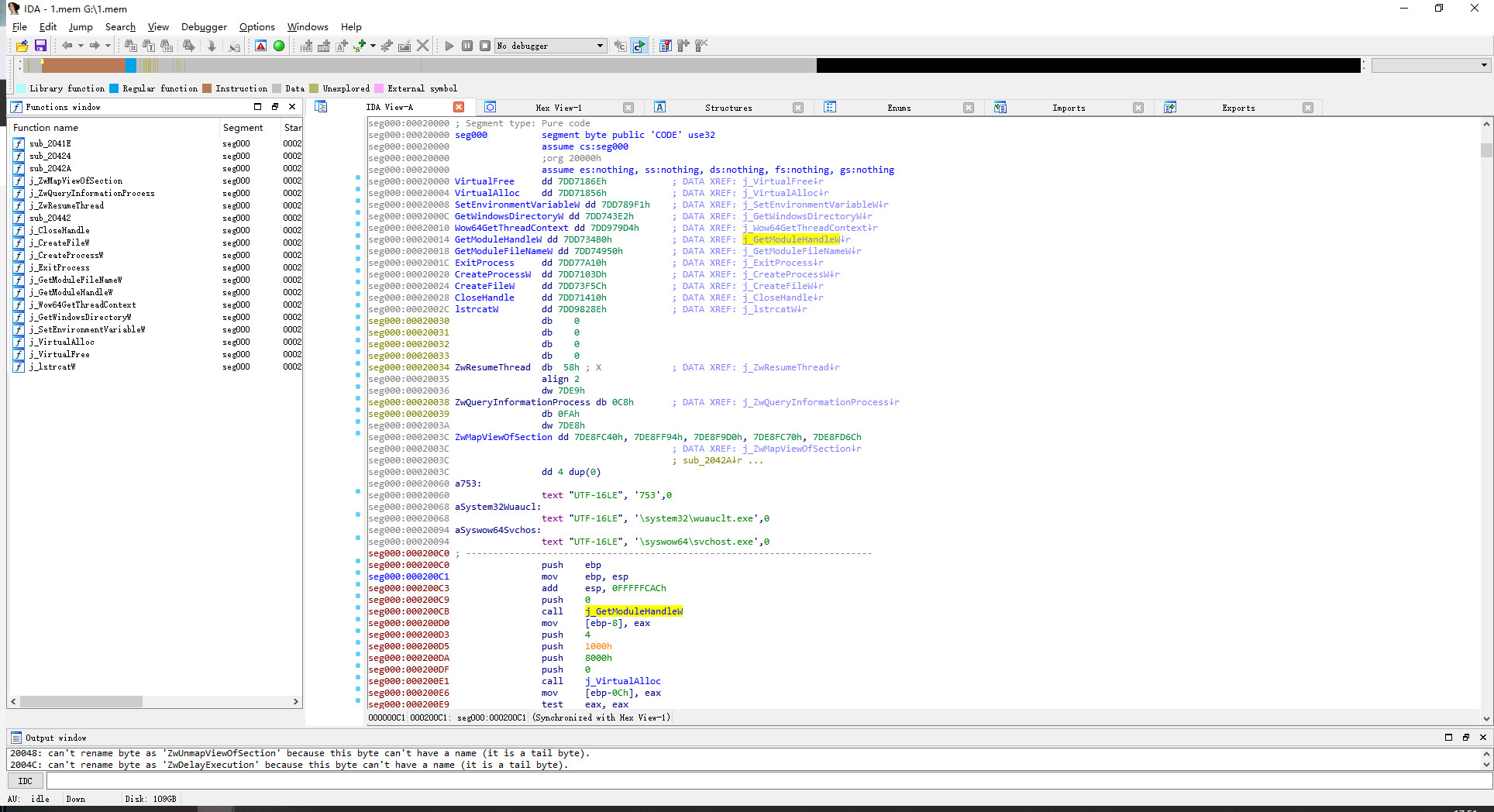Open the Structures tab icon
Viewport: 1494px width, 812px height.
660,108
